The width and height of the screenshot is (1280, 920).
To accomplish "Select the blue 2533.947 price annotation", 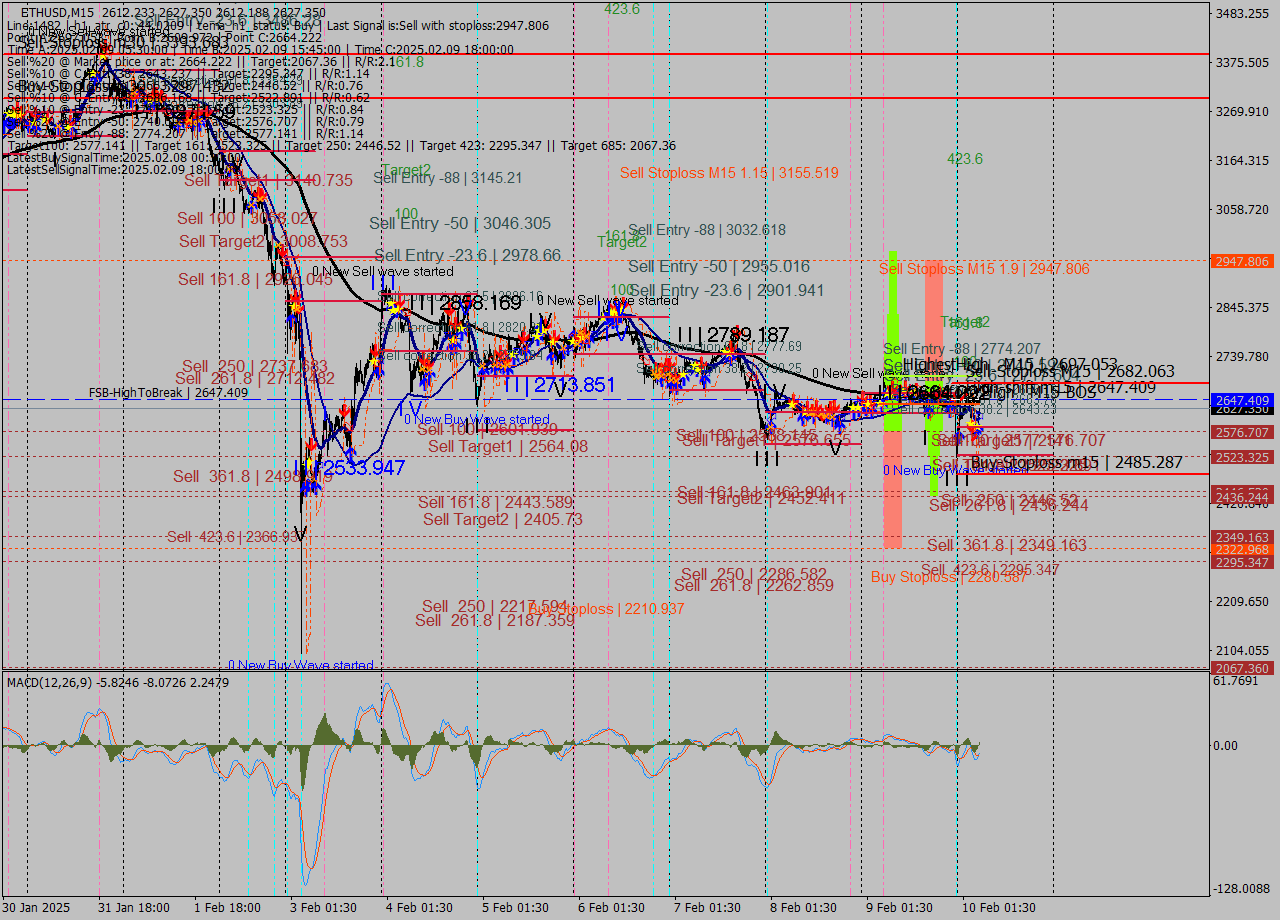I will pos(362,468).
